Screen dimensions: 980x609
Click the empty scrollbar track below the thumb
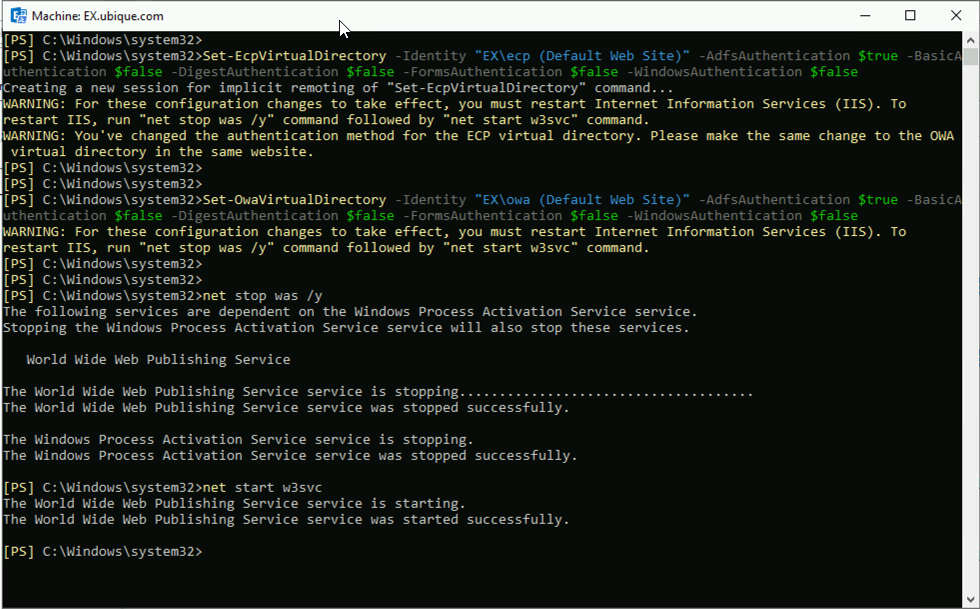tap(970, 325)
